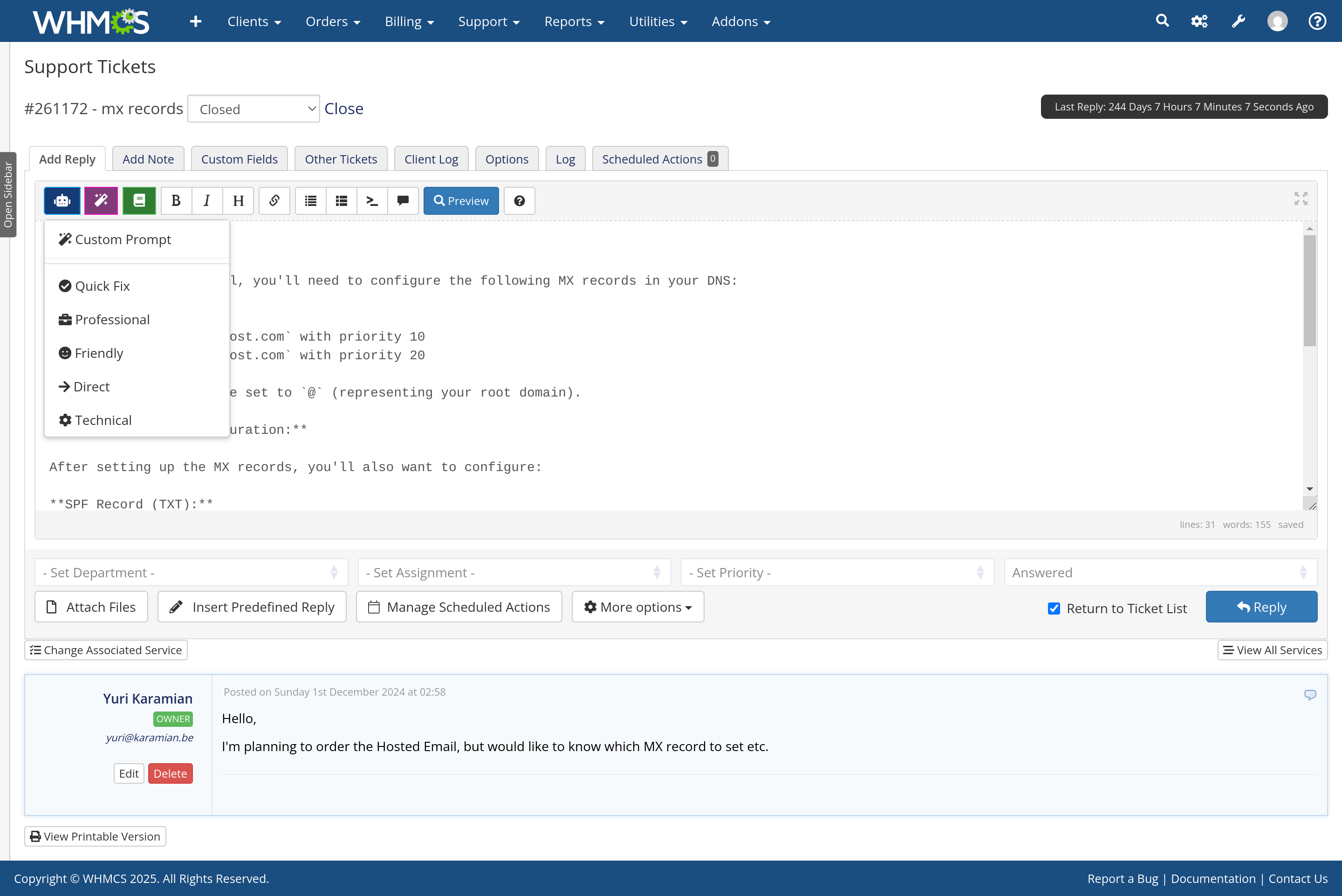Expand the Set Priority selector
The width and height of the screenshot is (1342, 896).
point(837,573)
